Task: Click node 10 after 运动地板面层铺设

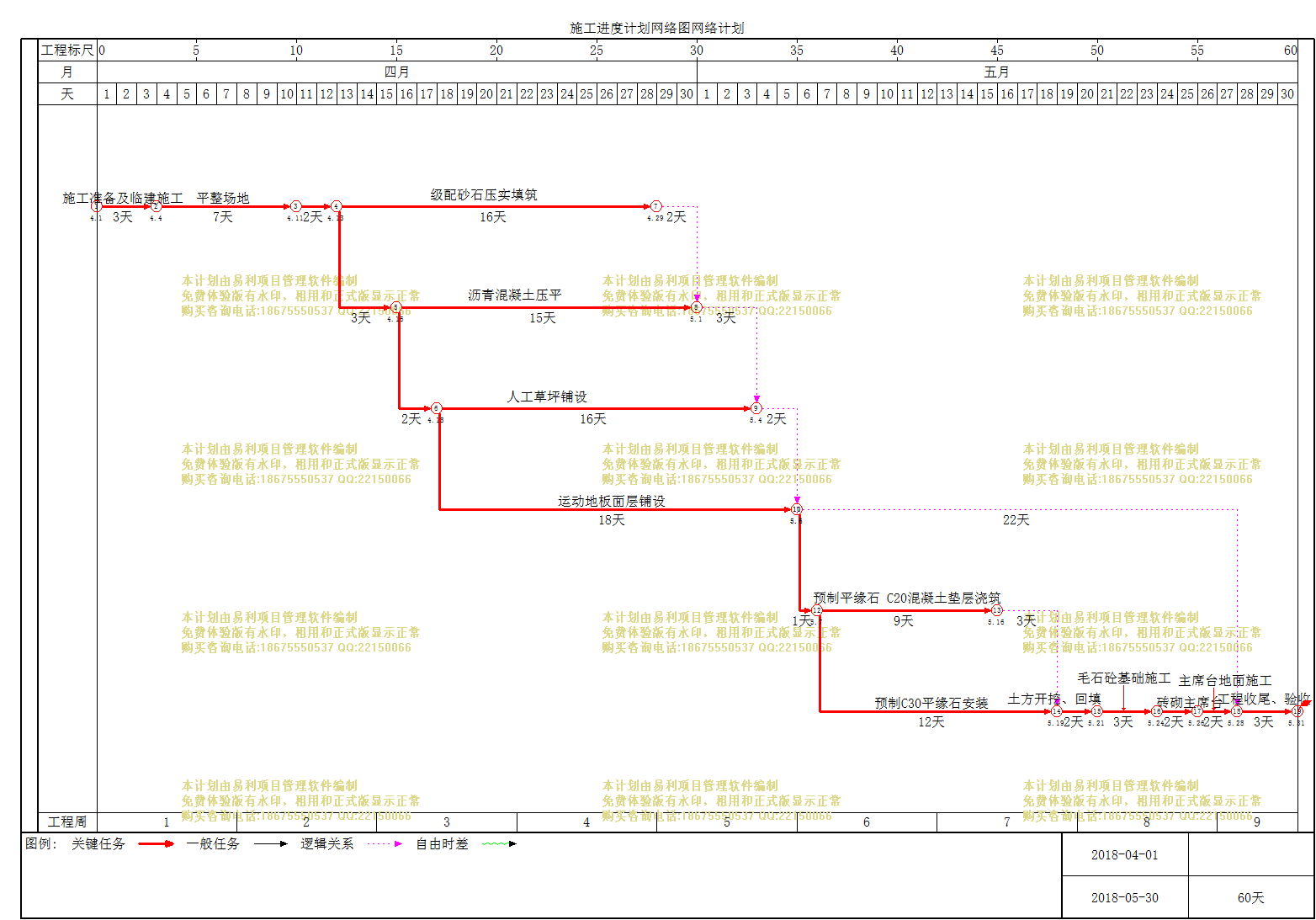Action: [x=796, y=509]
